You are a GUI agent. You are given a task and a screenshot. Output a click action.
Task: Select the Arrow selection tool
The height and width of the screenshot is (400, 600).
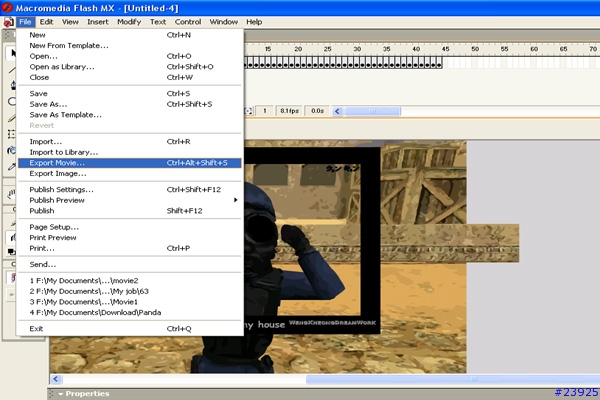13,53
